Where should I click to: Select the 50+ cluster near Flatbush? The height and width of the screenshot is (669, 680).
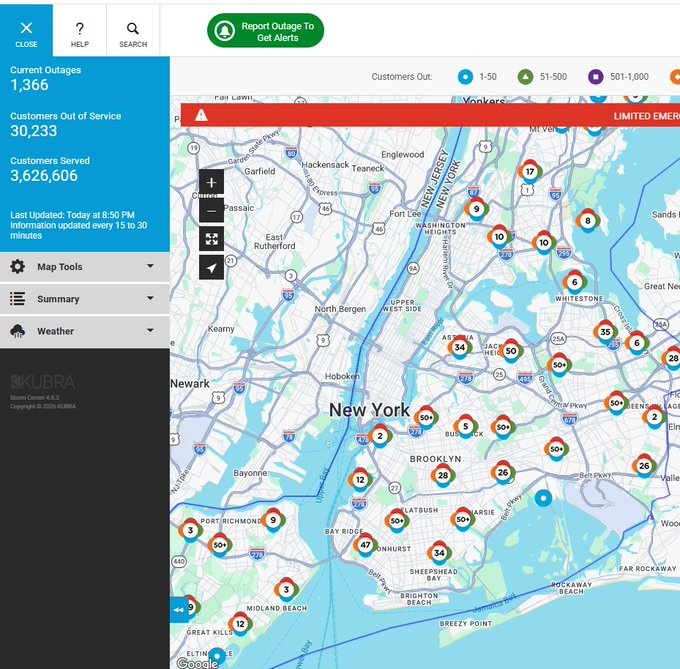tap(397, 521)
